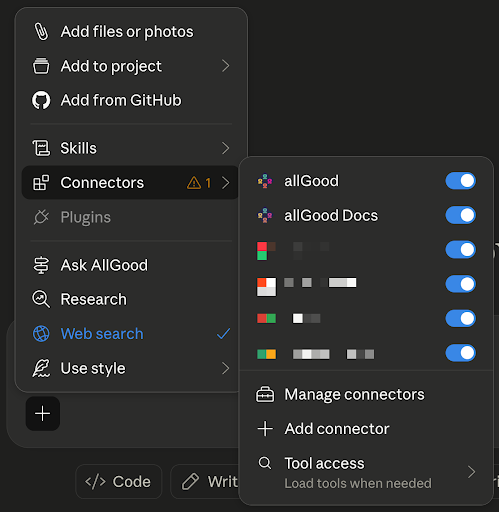Screen dimensions: 499x512
Task: Click the blue checkmark next to Web search
Action: coord(223,334)
